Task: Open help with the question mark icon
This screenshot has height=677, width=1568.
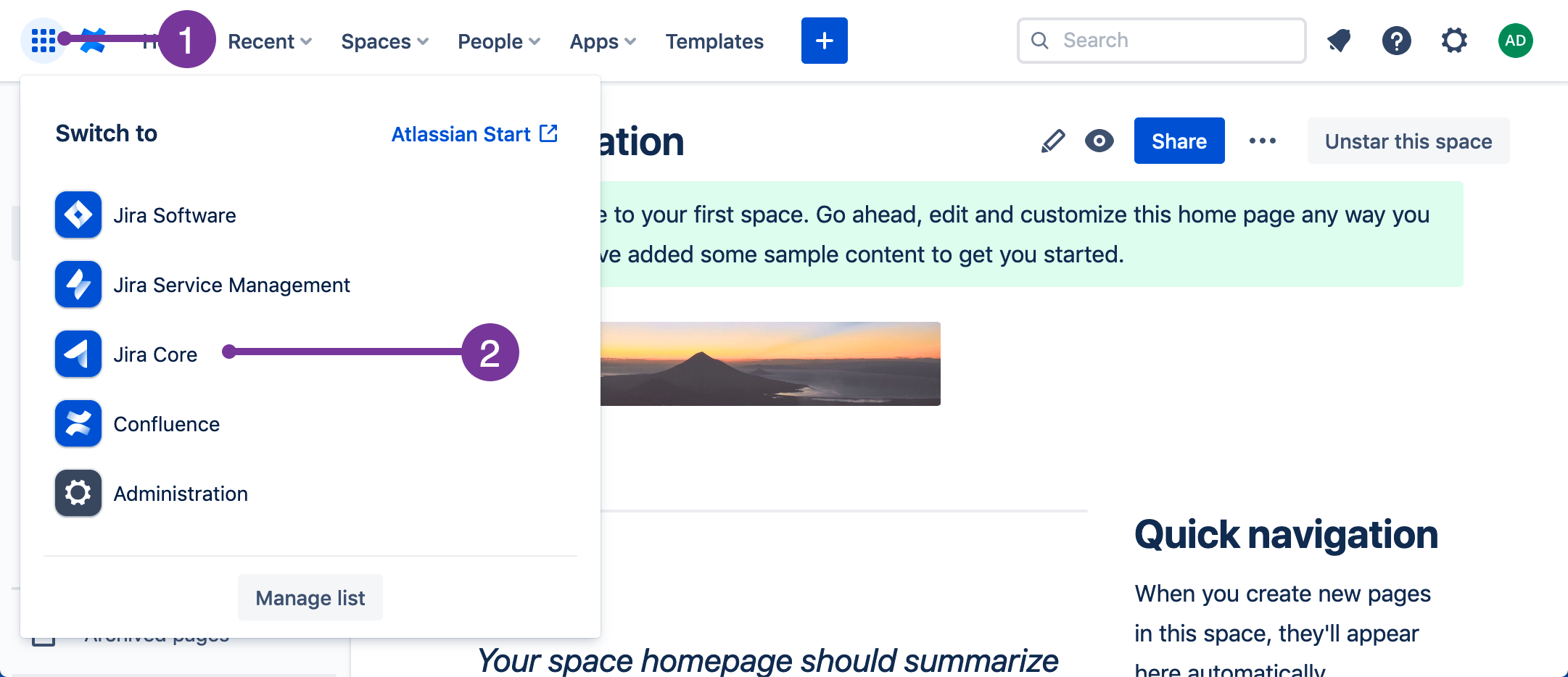Action: (x=1396, y=41)
